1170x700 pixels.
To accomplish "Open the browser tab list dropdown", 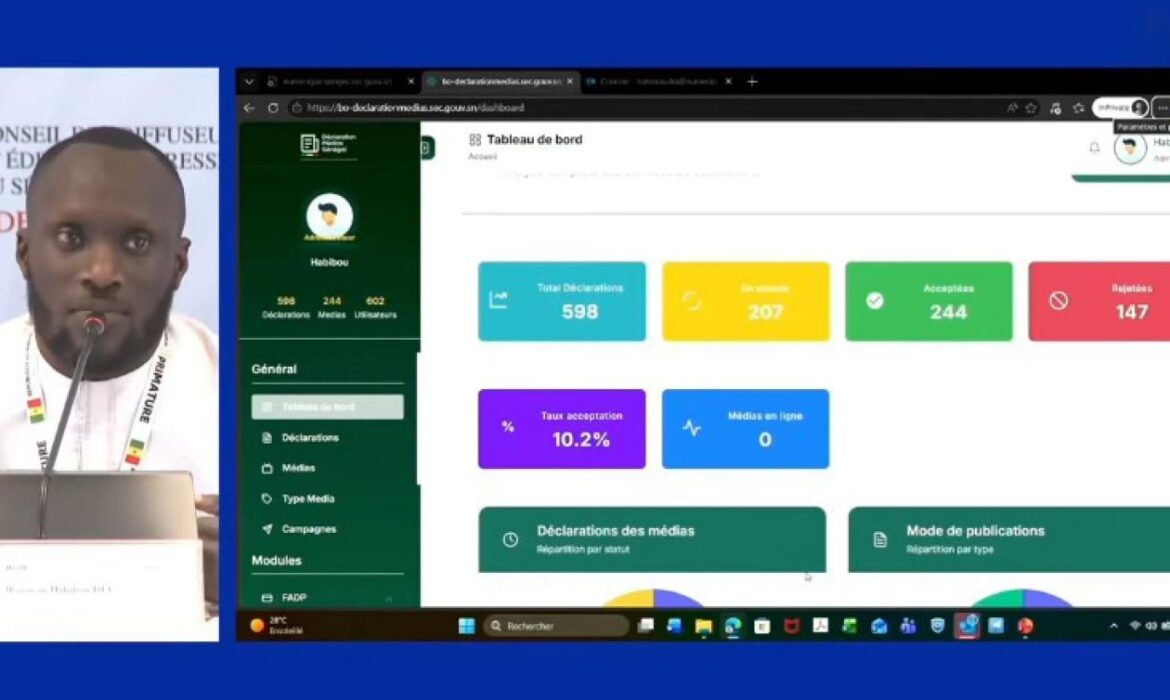I will [x=249, y=82].
